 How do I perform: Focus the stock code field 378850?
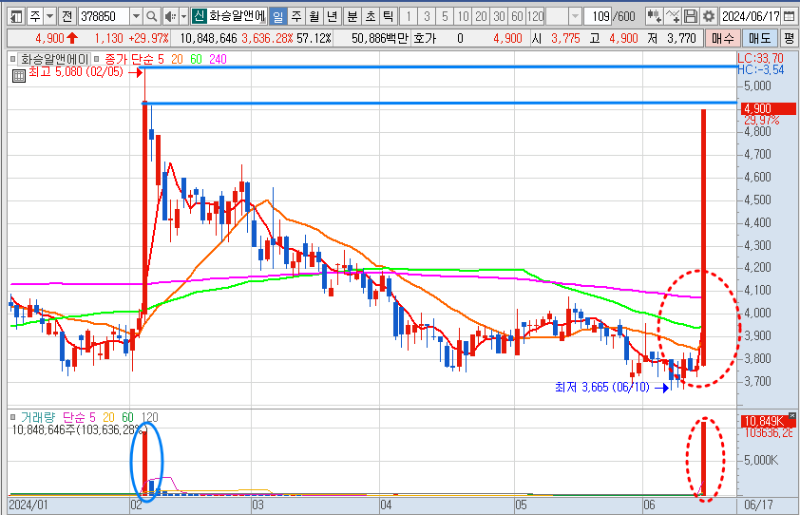pyautogui.click(x=104, y=16)
